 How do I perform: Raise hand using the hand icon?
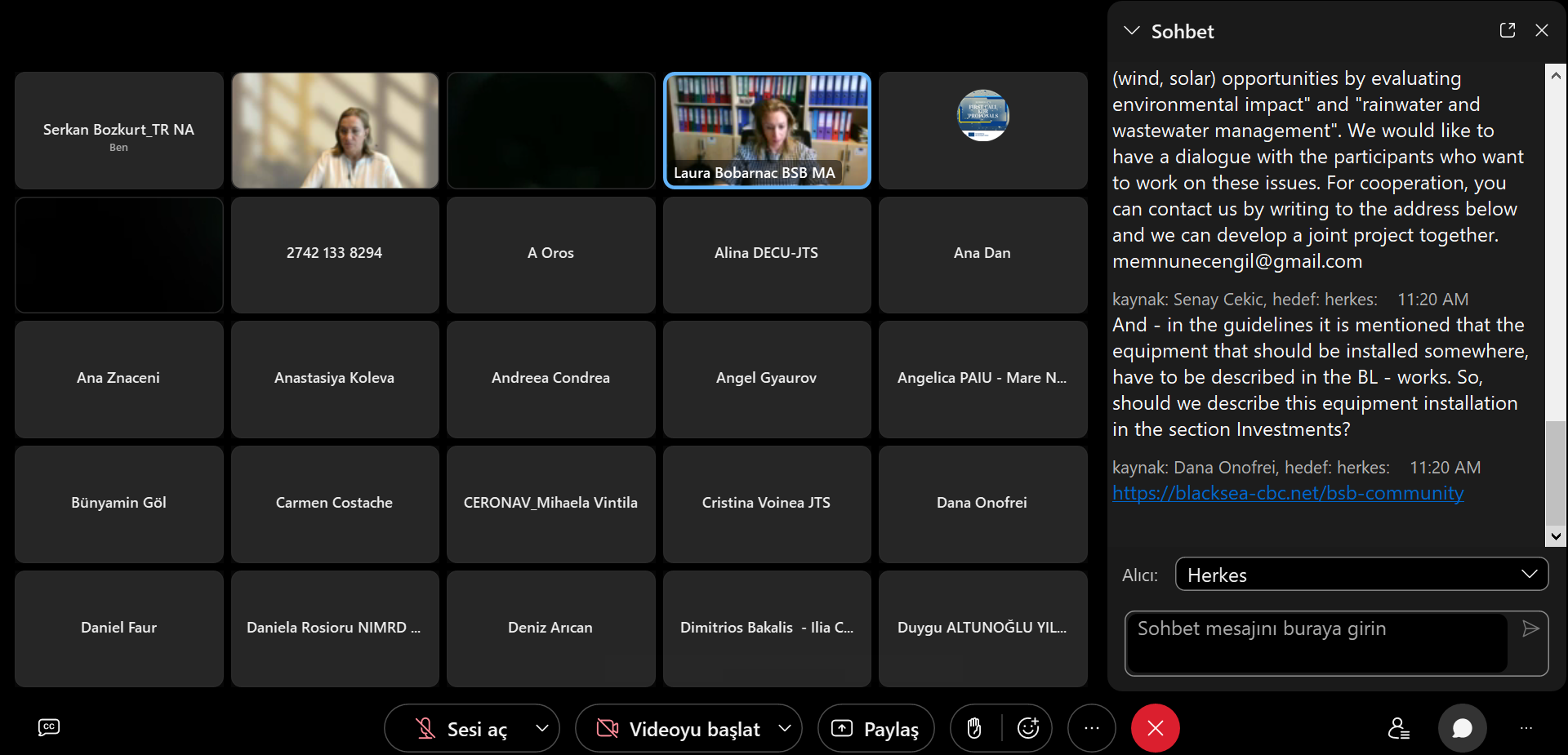click(x=974, y=728)
